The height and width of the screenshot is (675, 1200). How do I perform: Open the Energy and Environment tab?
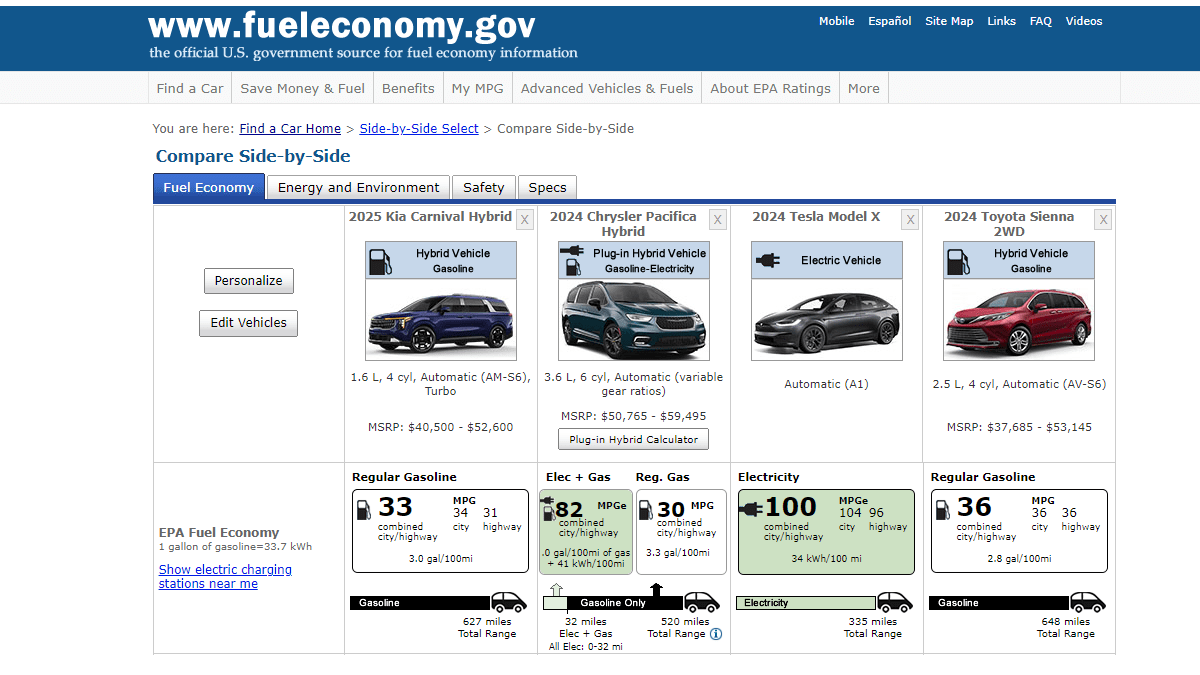click(358, 187)
